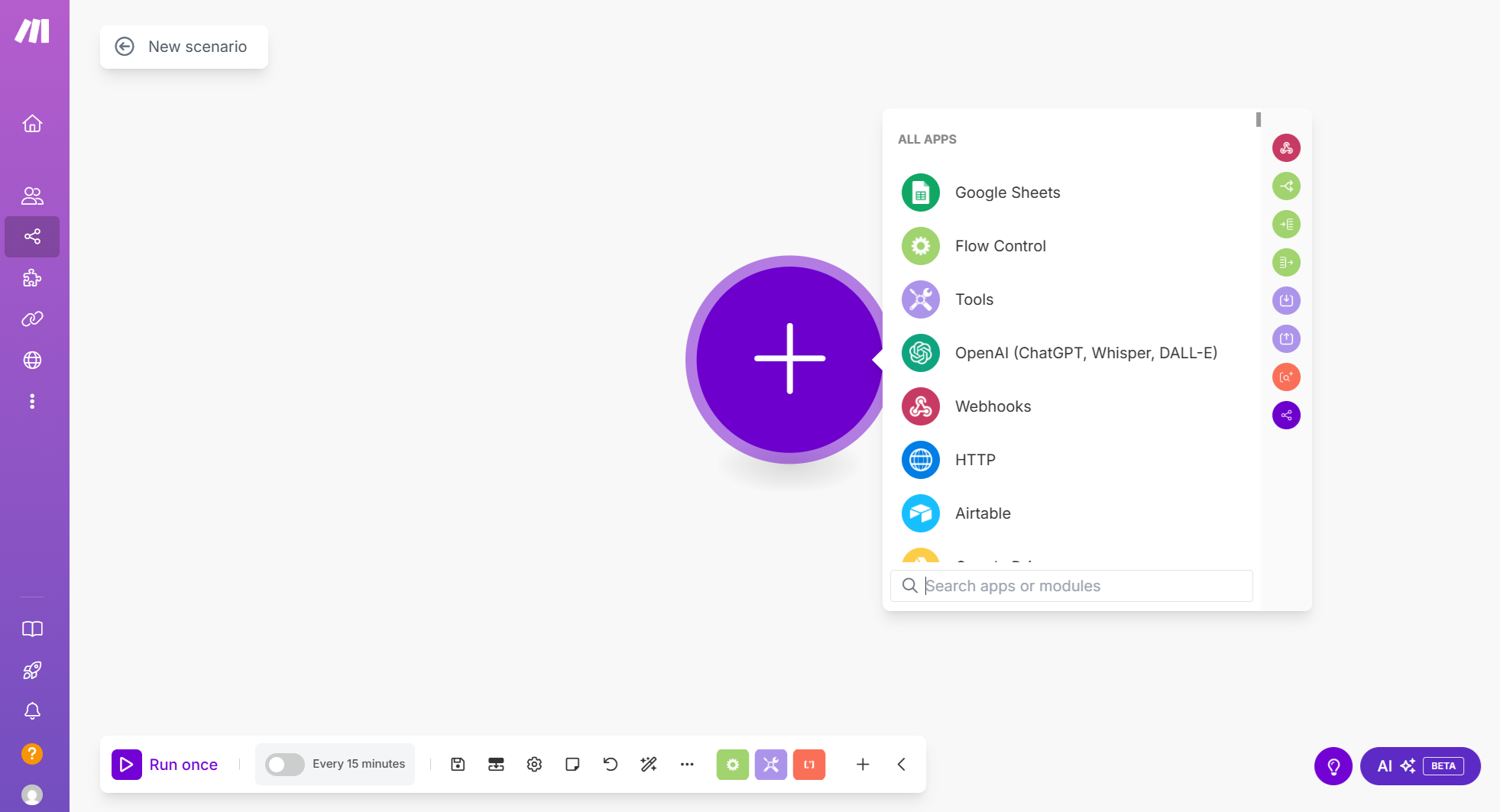The height and width of the screenshot is (812, 1500).
Task: Open Templates puzzle icon in sidebar
Action: 32,278
